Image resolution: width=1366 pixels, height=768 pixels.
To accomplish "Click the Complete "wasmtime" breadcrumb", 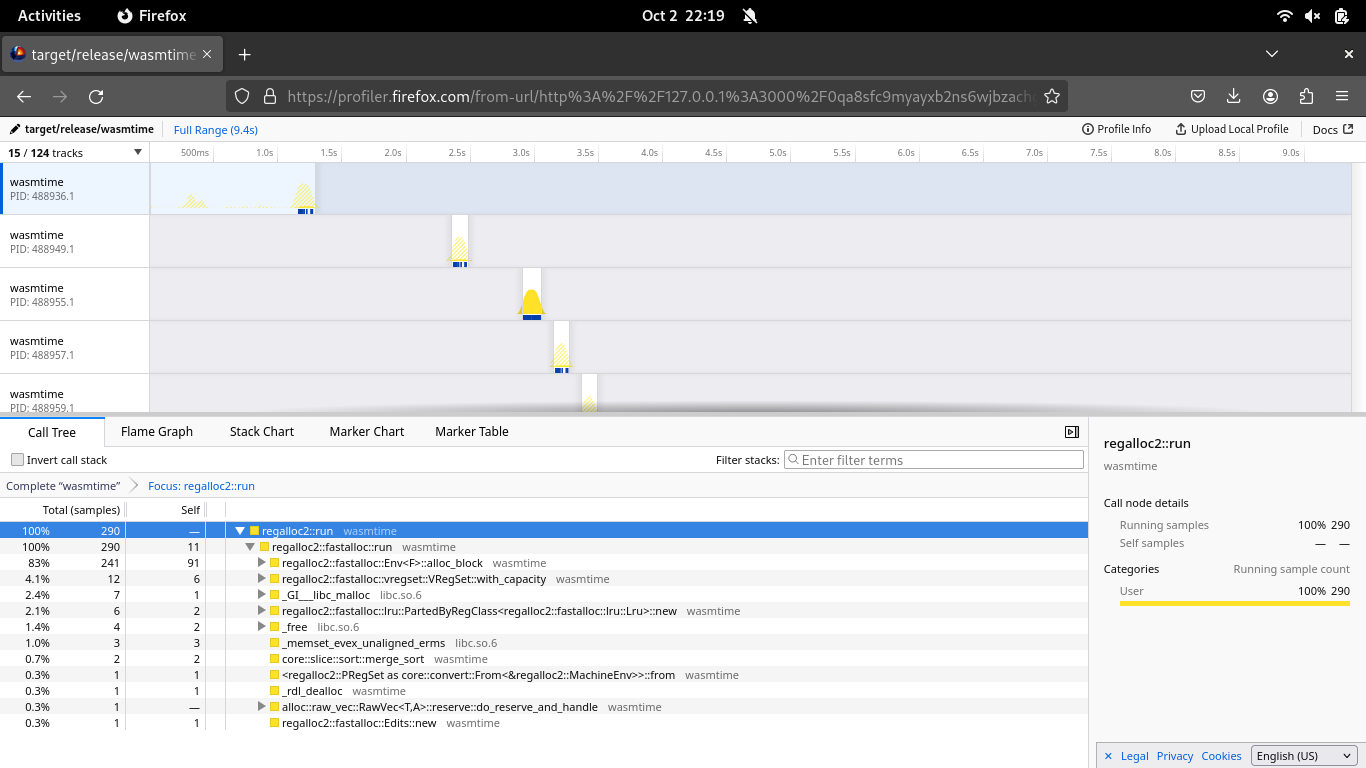I will click(63, 486).
